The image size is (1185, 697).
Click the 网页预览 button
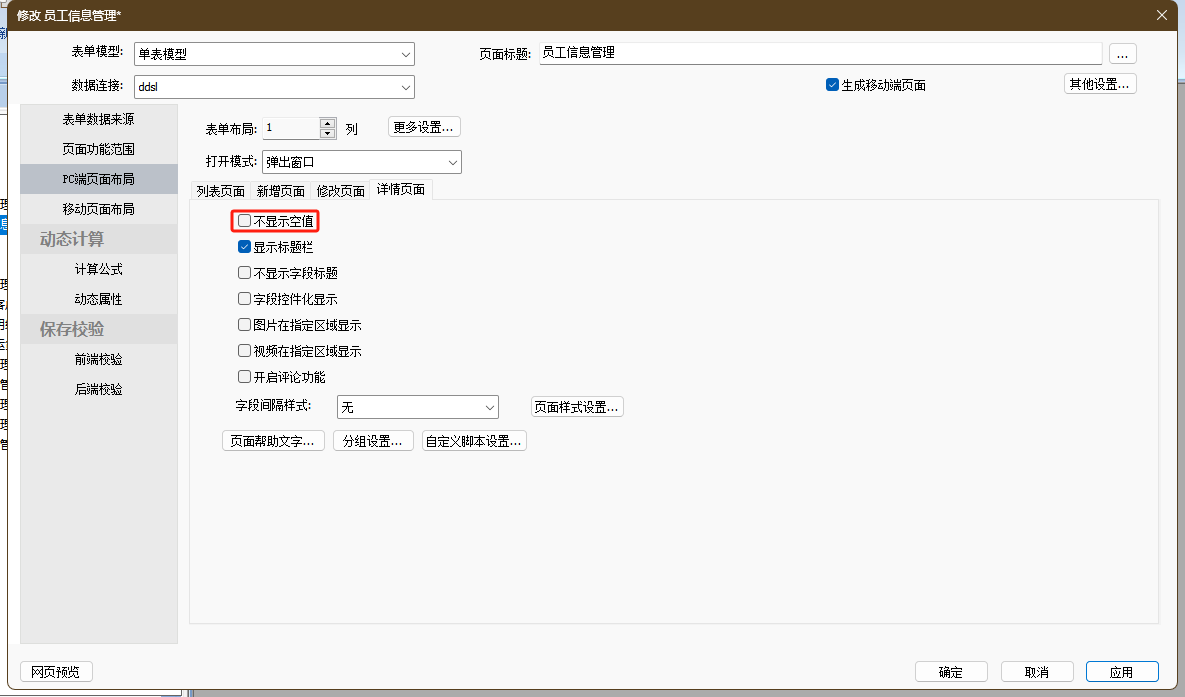56,672
